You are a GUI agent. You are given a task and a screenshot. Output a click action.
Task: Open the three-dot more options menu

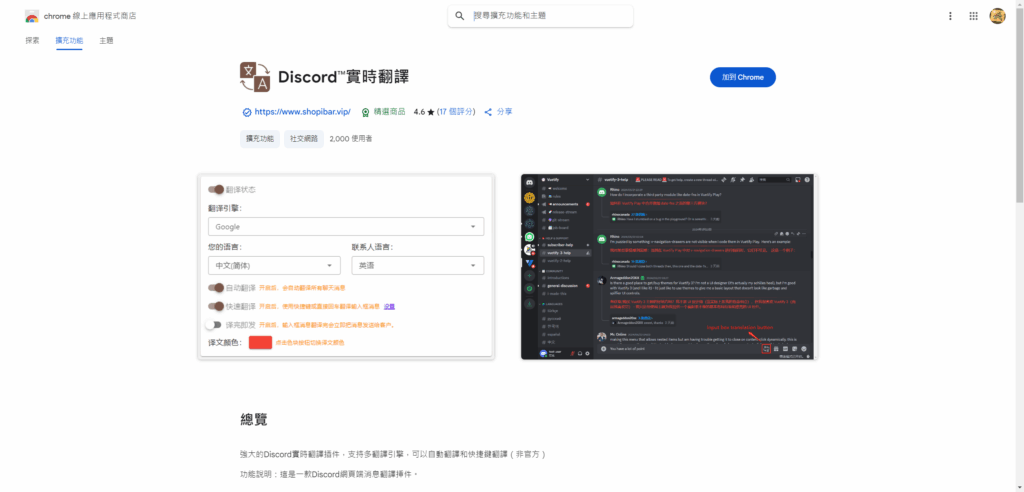pos(950,16)
